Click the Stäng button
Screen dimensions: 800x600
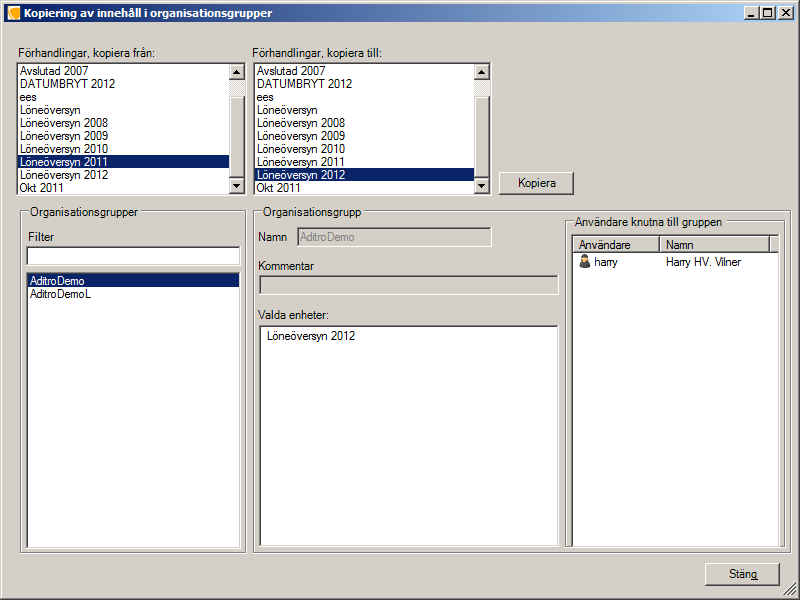click(742, 574)
